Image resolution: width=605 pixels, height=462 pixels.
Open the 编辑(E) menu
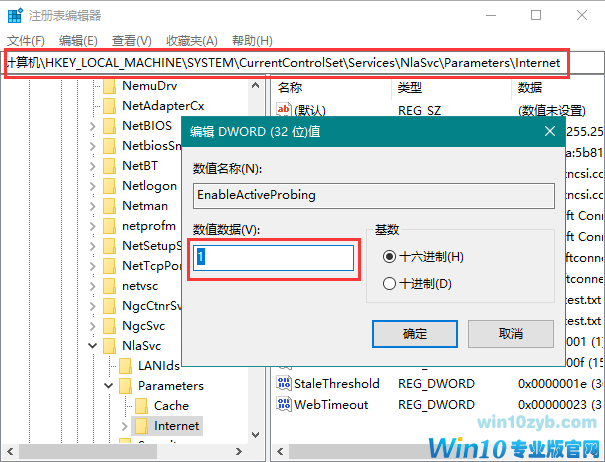click(x=78, y=41)
